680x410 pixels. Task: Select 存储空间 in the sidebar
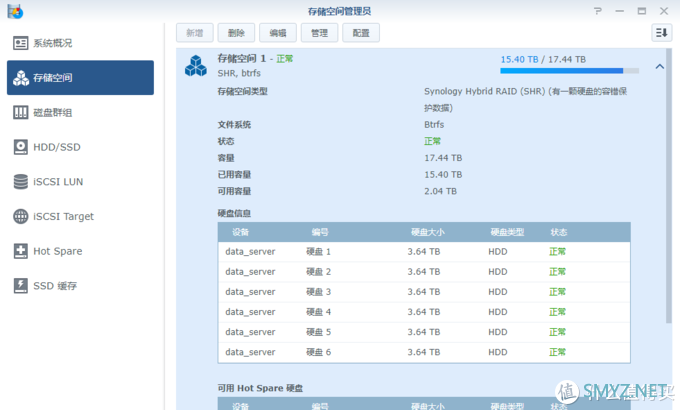click(x=80, y=78)
